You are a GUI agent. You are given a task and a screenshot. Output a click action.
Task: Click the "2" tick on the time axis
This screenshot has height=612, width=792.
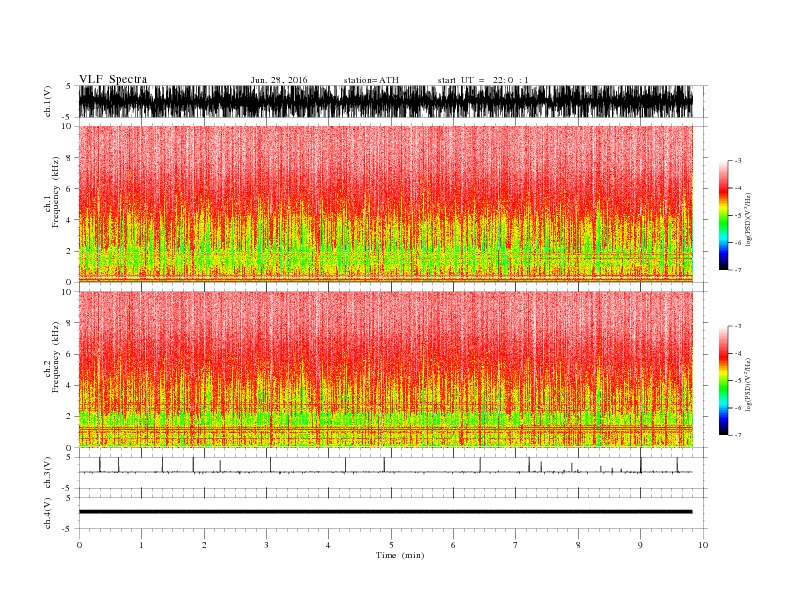(204, 545)
